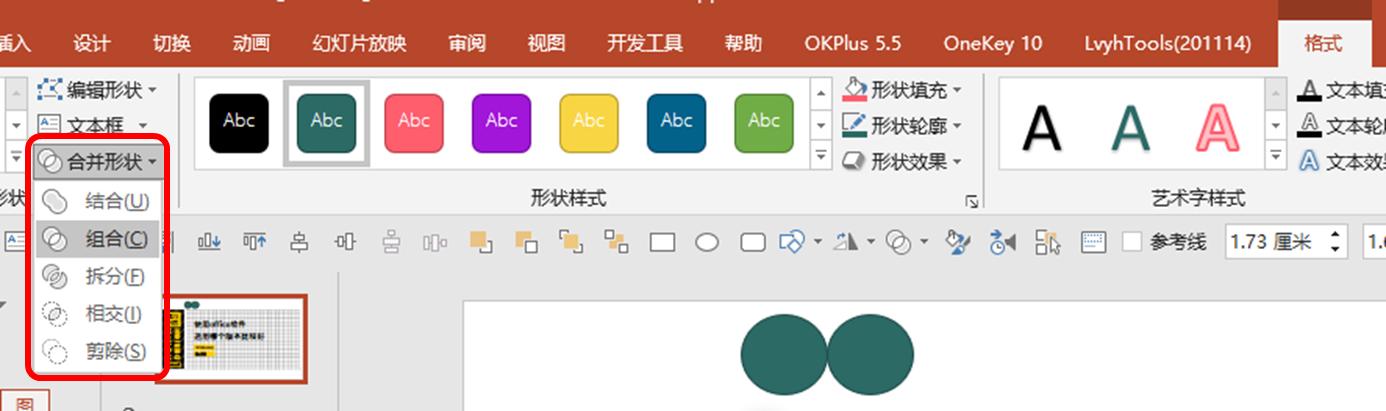This screenshot has width=1386, height=411.
Task: Click the align center horizontally icon
Action: tap(299, 242)
